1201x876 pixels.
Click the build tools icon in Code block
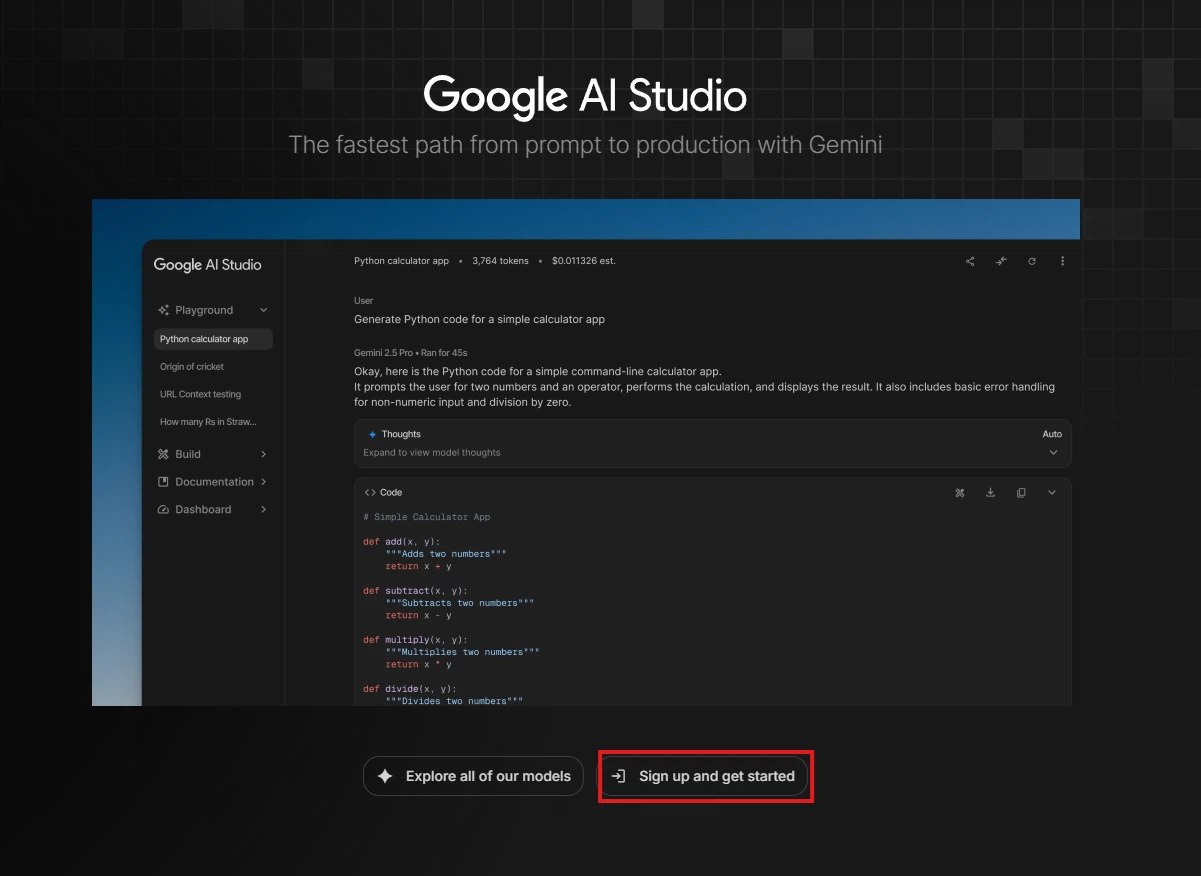pos(960,492)
